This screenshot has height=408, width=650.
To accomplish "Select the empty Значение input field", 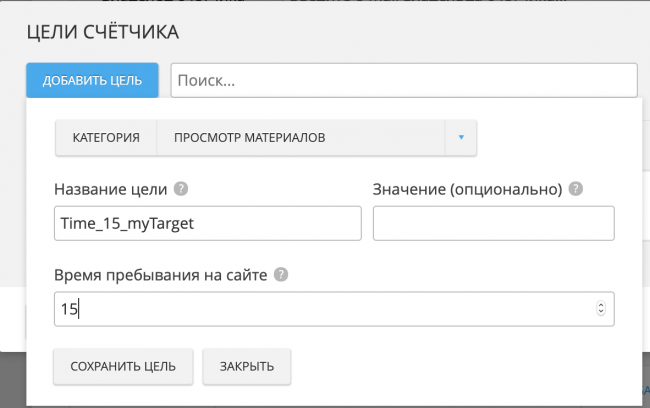I will 493,224.
